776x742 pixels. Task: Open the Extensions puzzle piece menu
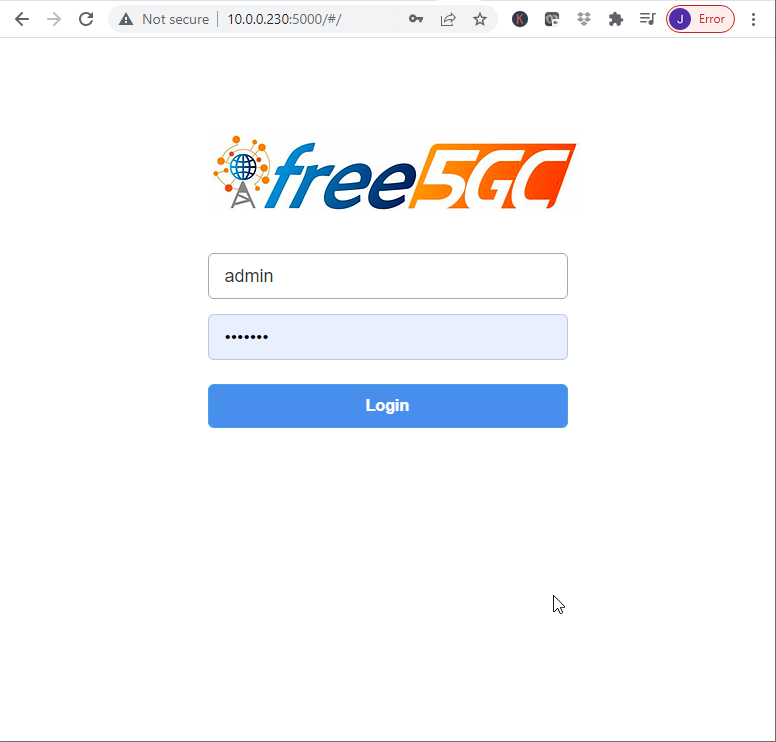pos(616,19)
